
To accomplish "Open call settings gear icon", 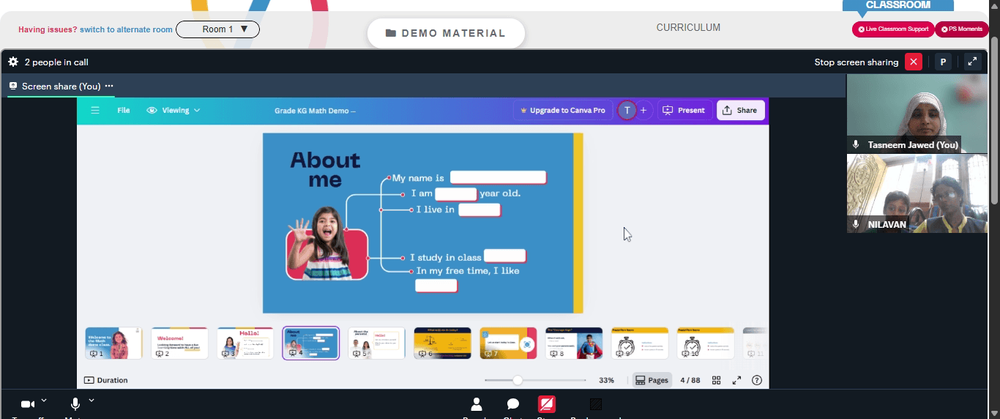I will 13,62.
